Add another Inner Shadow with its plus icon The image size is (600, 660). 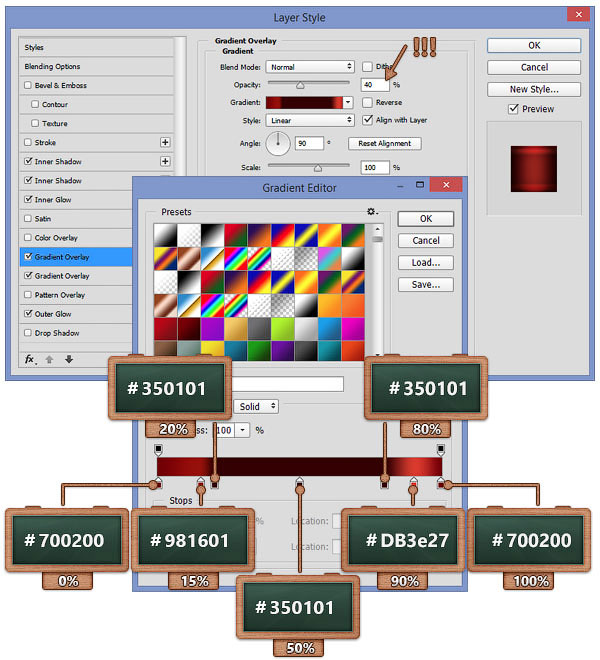click(165, 161)
